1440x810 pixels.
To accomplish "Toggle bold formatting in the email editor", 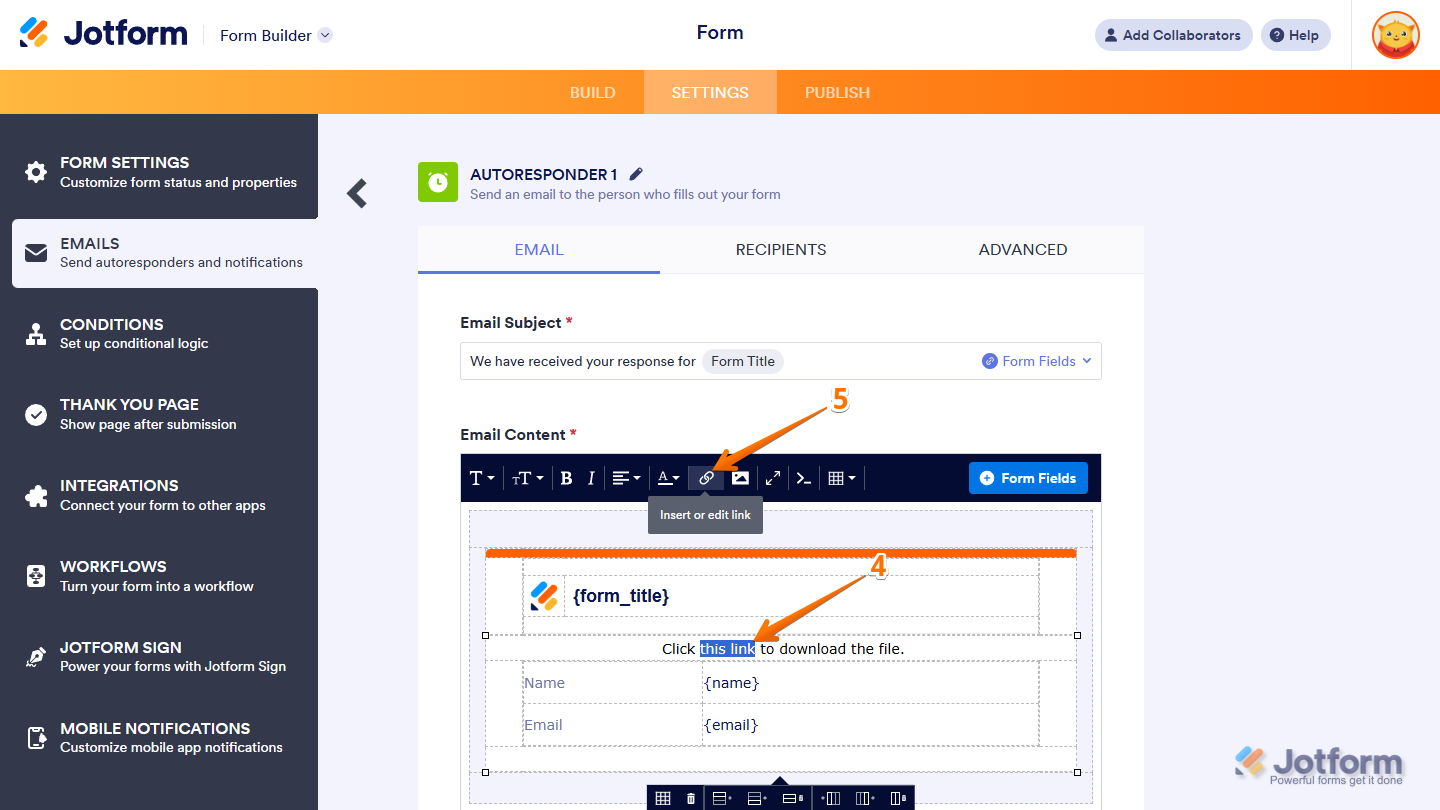I will (566, 477).
